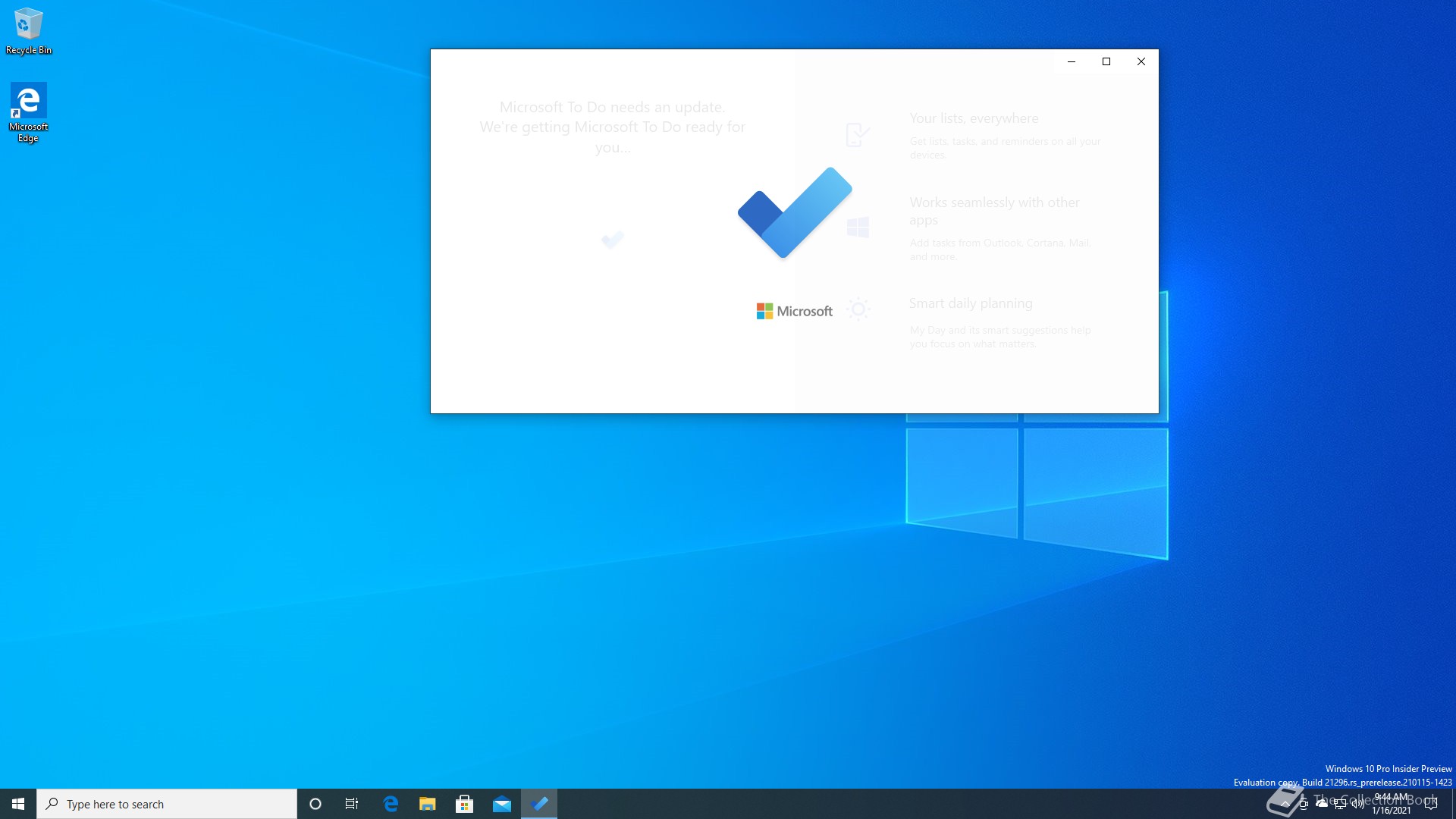
Task: Open the OneDrive cloud tray icon
Action: (1322, 804)
